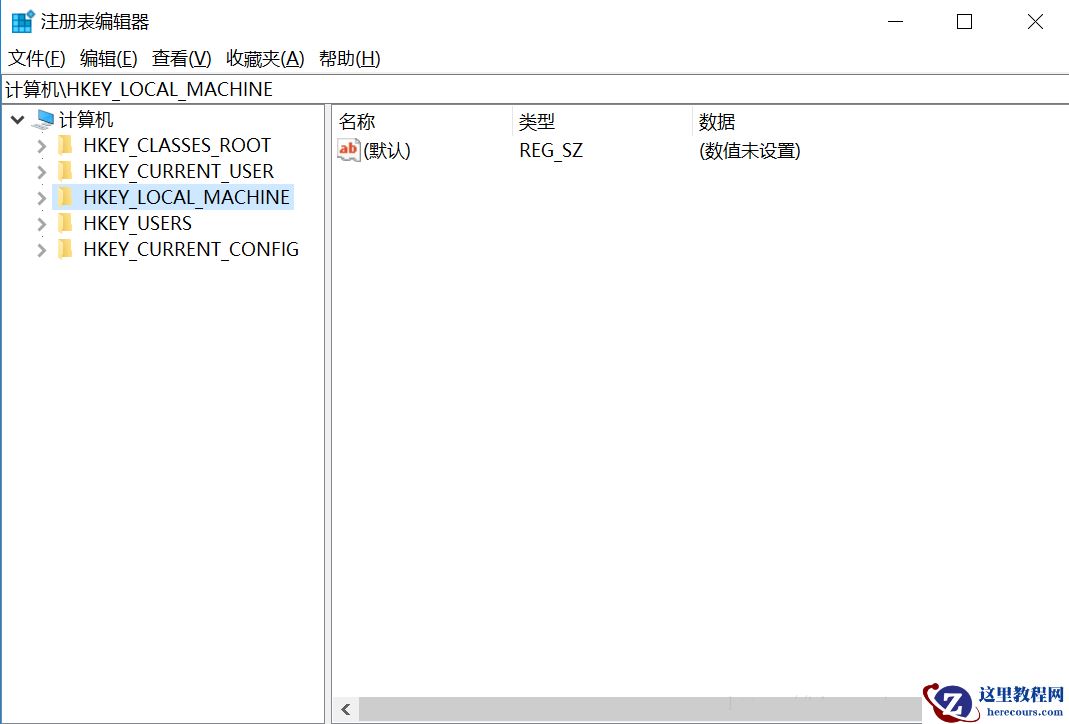Expand the HKEY_LOCAL_MACHINE tree node
This screenshot has height=724, width=1069.
pyautogui.click(x=40, y=196)
